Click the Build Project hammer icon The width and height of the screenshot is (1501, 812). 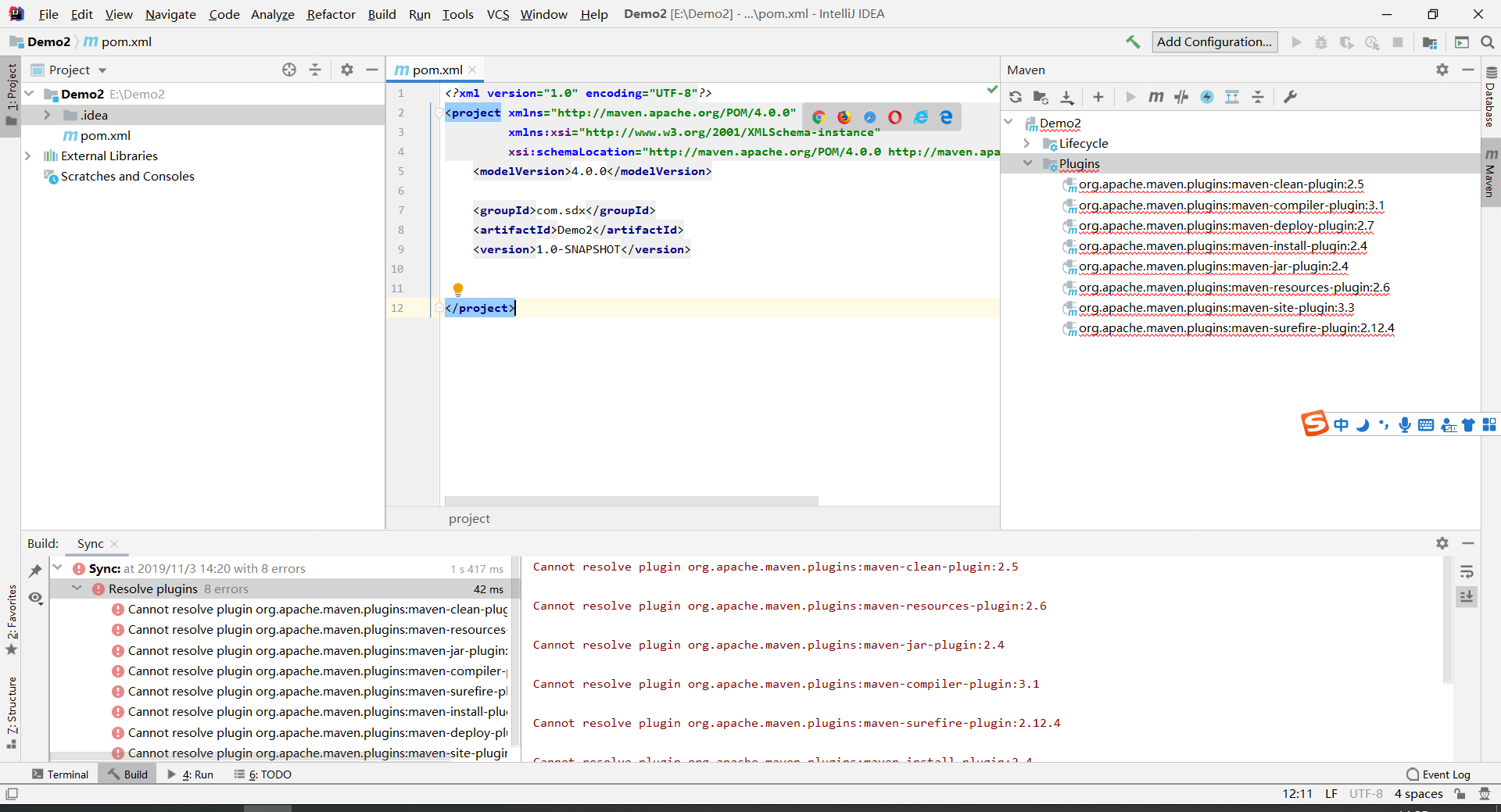(x=1133, y=42)
